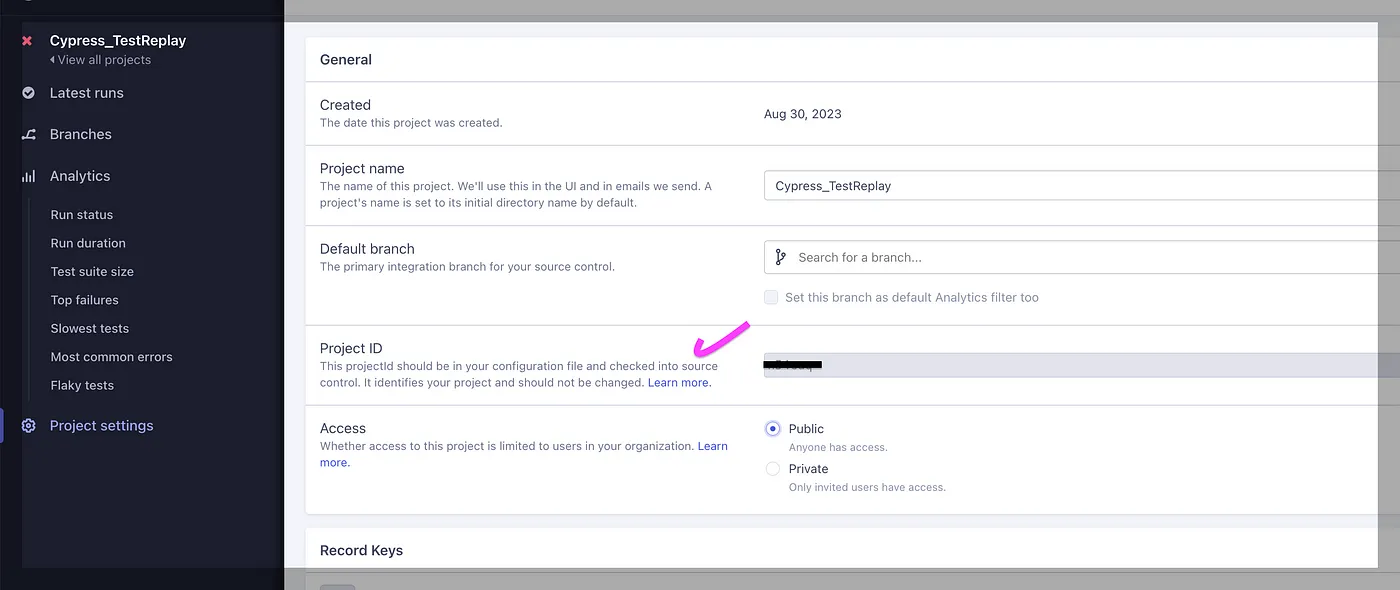Open the Search for a branch combo box
Viewport: 1400px width, 590px height.
click(1082, 257)
